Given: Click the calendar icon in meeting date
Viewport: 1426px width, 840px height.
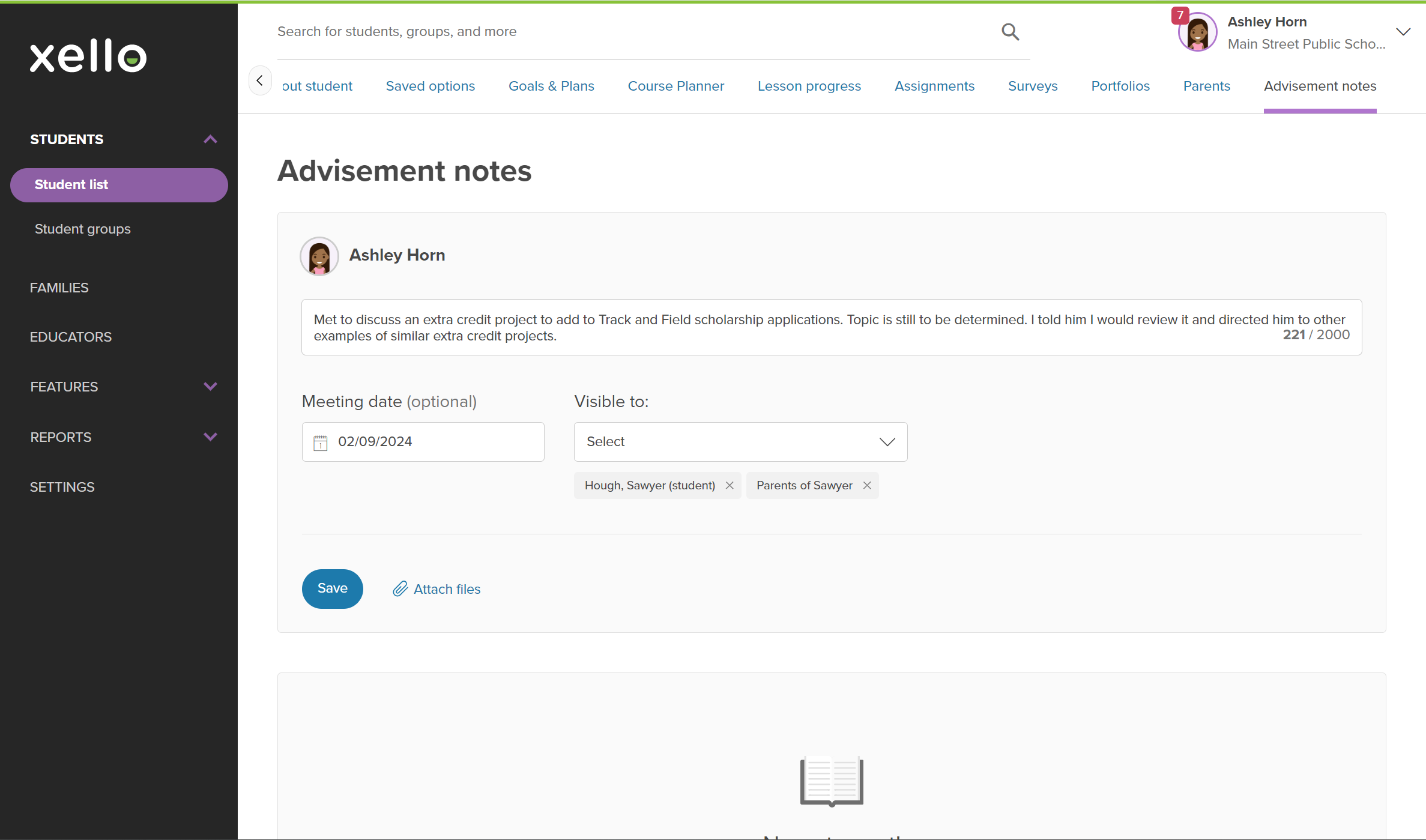Looking at the screenshot, I should point(321,443).
